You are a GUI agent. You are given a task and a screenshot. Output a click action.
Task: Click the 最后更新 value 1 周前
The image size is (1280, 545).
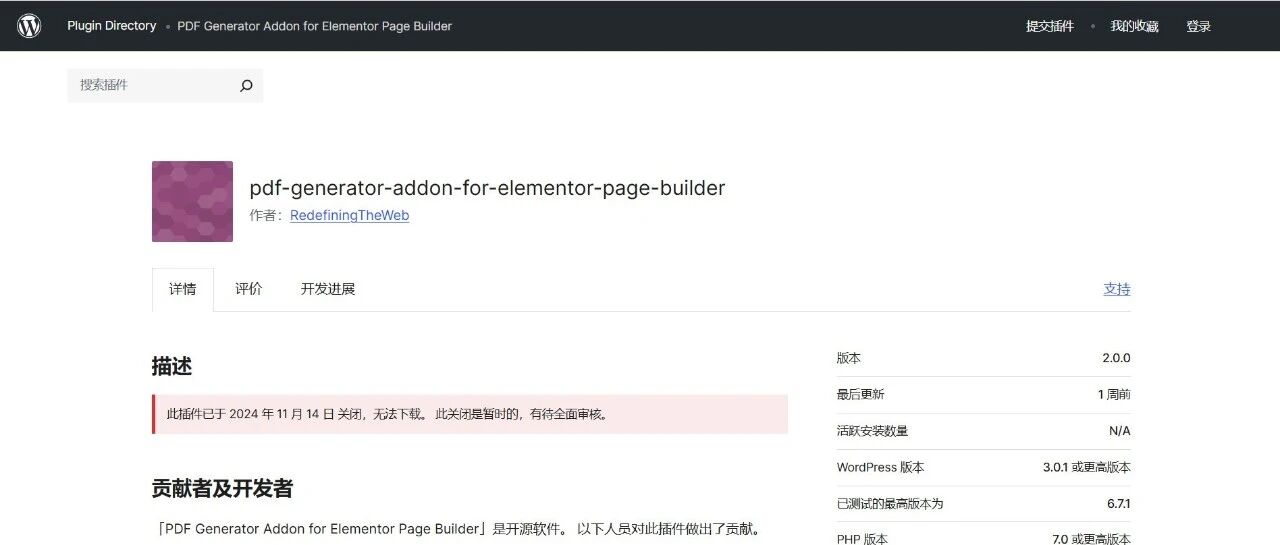1114,394
